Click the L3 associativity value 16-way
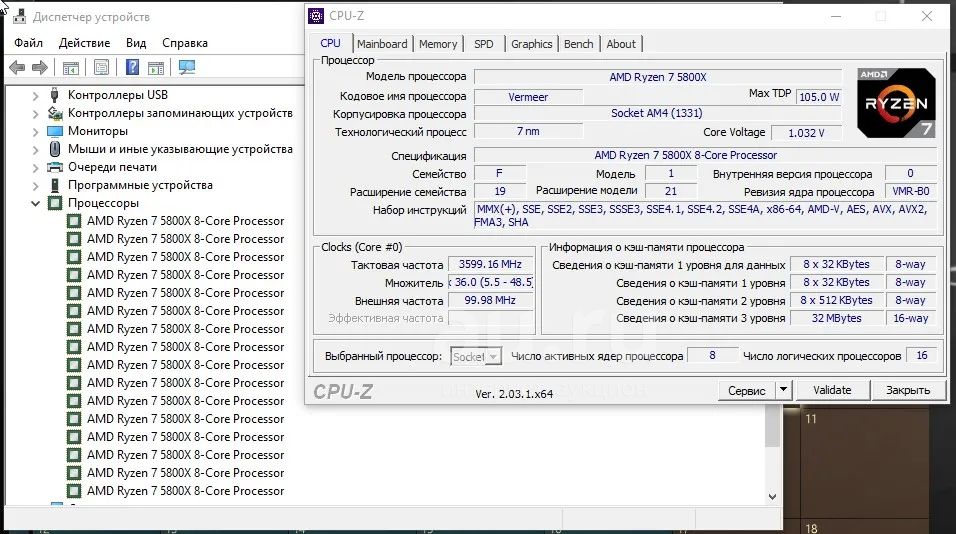The image size is (956, 534). click(x=911, y=318)
